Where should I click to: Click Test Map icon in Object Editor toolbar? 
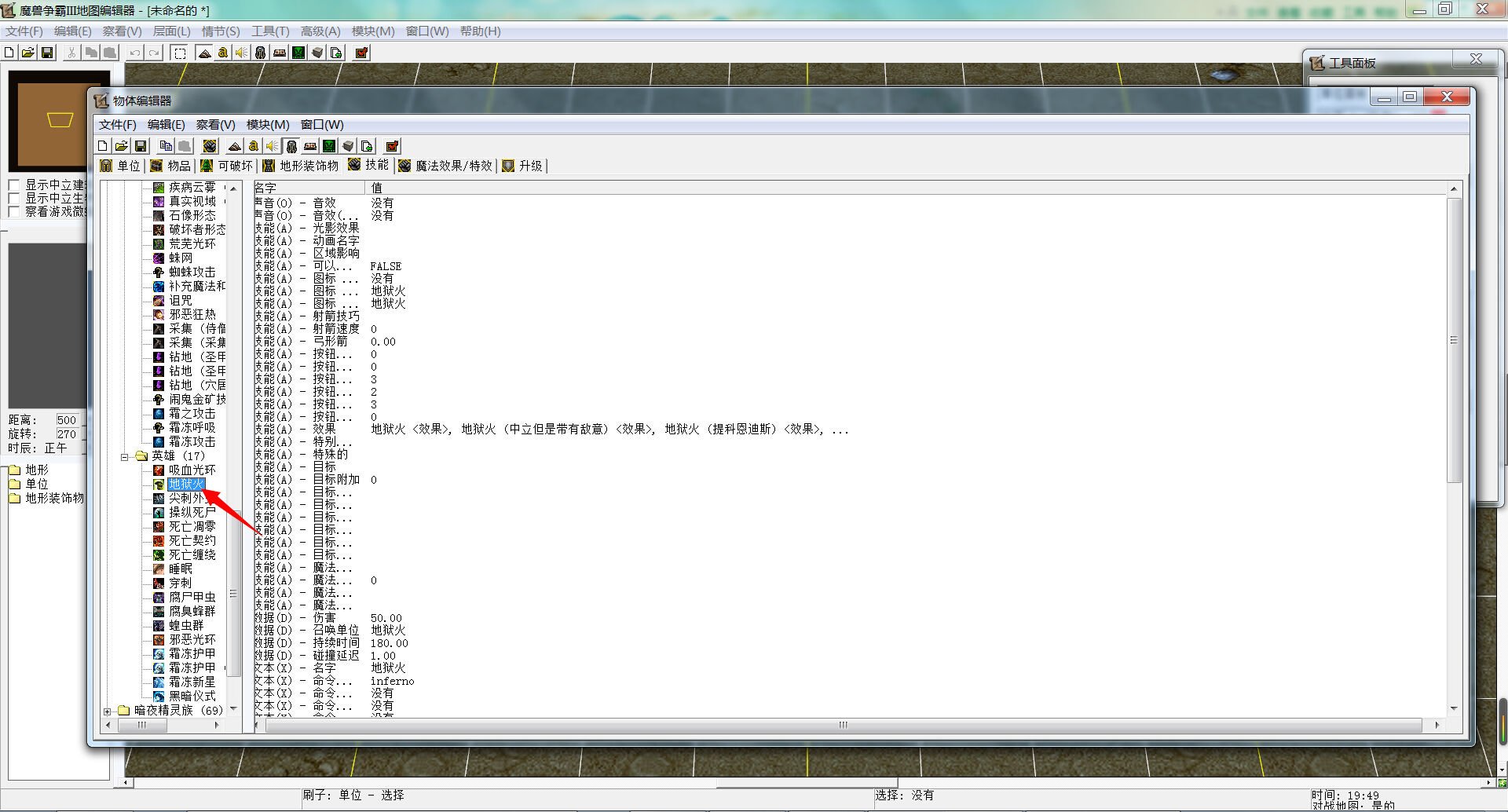(x=393, y=146)
